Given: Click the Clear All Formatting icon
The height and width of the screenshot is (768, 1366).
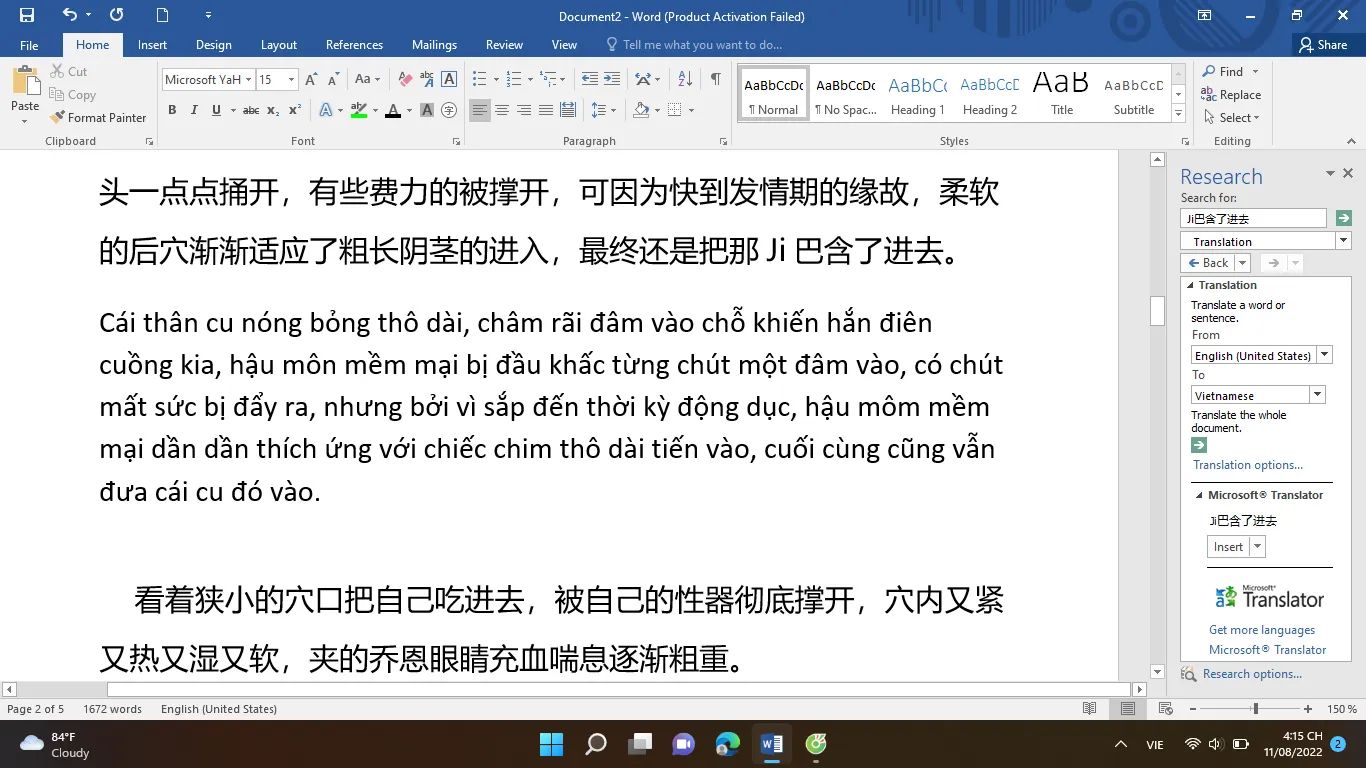Looking at the screenshot, I should pyautogui.click(x=405, y=79).
